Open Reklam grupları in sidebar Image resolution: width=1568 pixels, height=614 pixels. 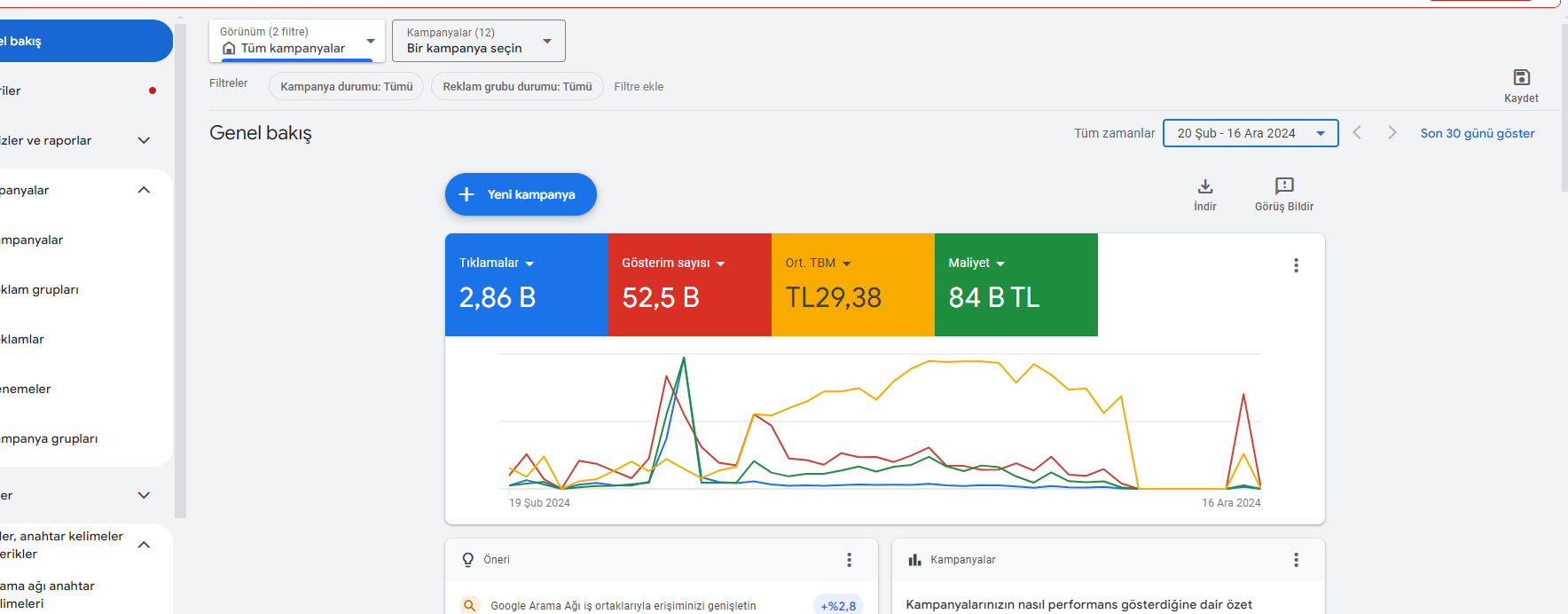coord(40,289)
